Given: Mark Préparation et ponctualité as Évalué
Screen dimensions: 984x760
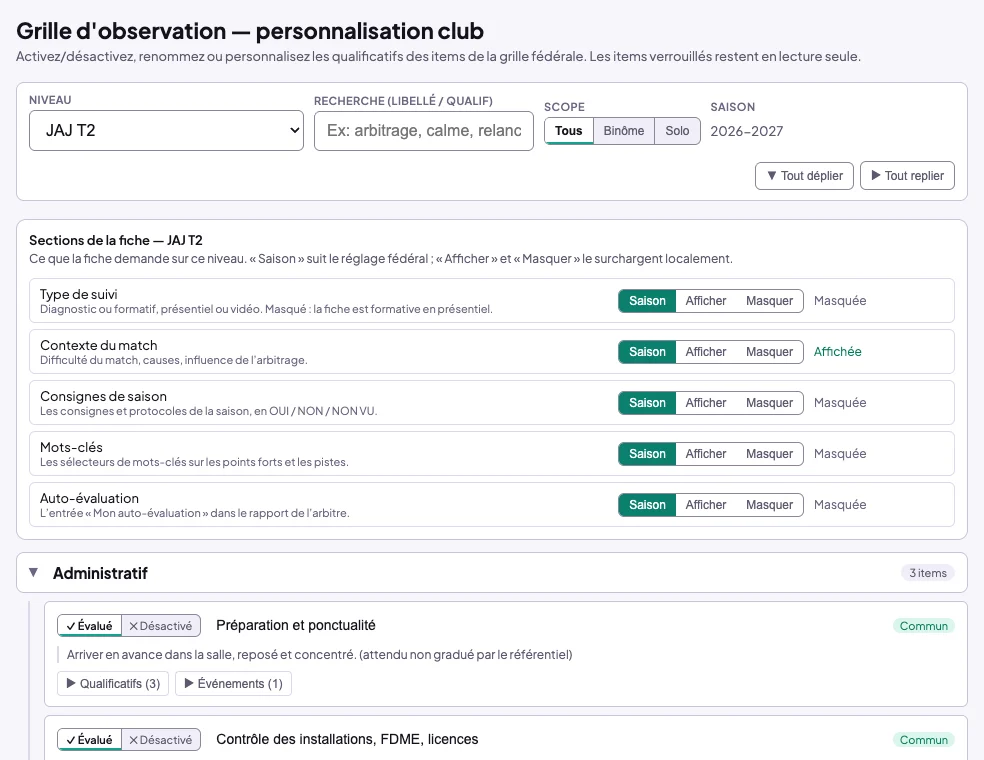Looking at the screenshot, I should point(89,626).
